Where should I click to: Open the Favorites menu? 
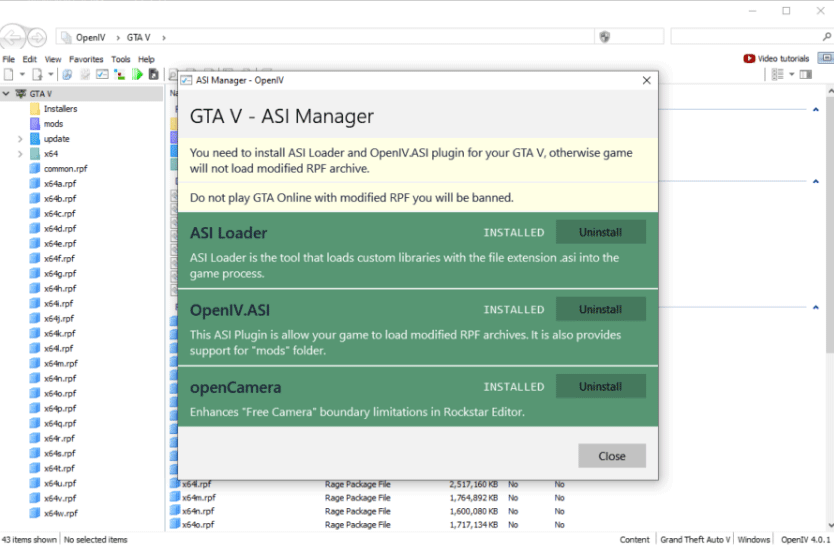pyautogui.click(x=86, y=59)
